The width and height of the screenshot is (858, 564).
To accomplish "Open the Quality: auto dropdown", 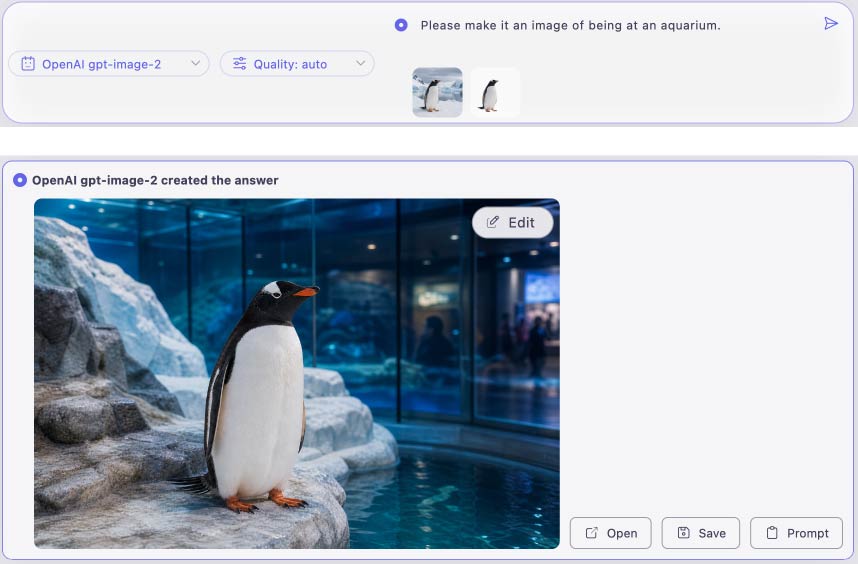I will [x=297, y=64].
